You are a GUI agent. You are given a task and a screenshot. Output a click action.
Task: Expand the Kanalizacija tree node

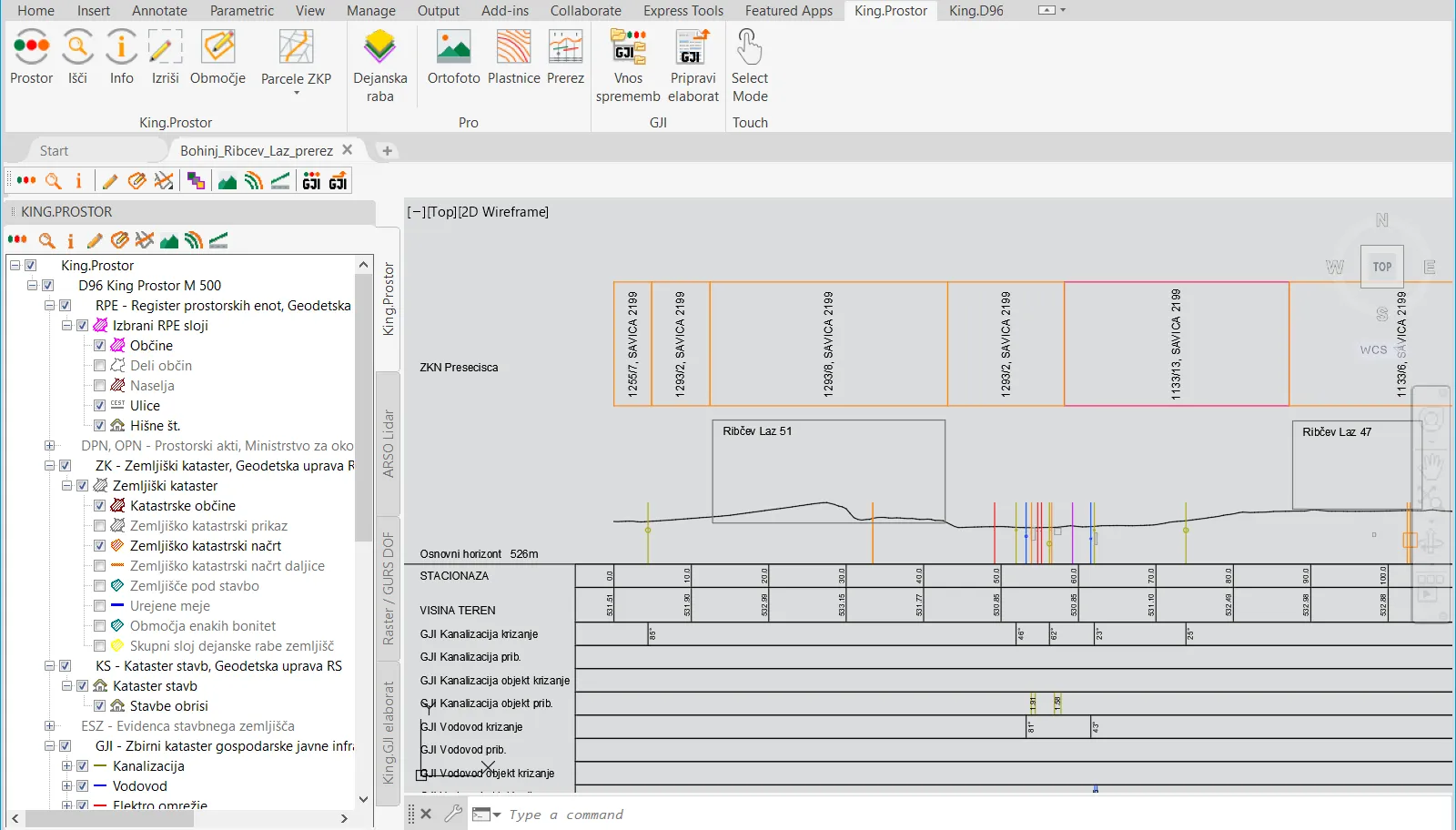tap(66, 766)
